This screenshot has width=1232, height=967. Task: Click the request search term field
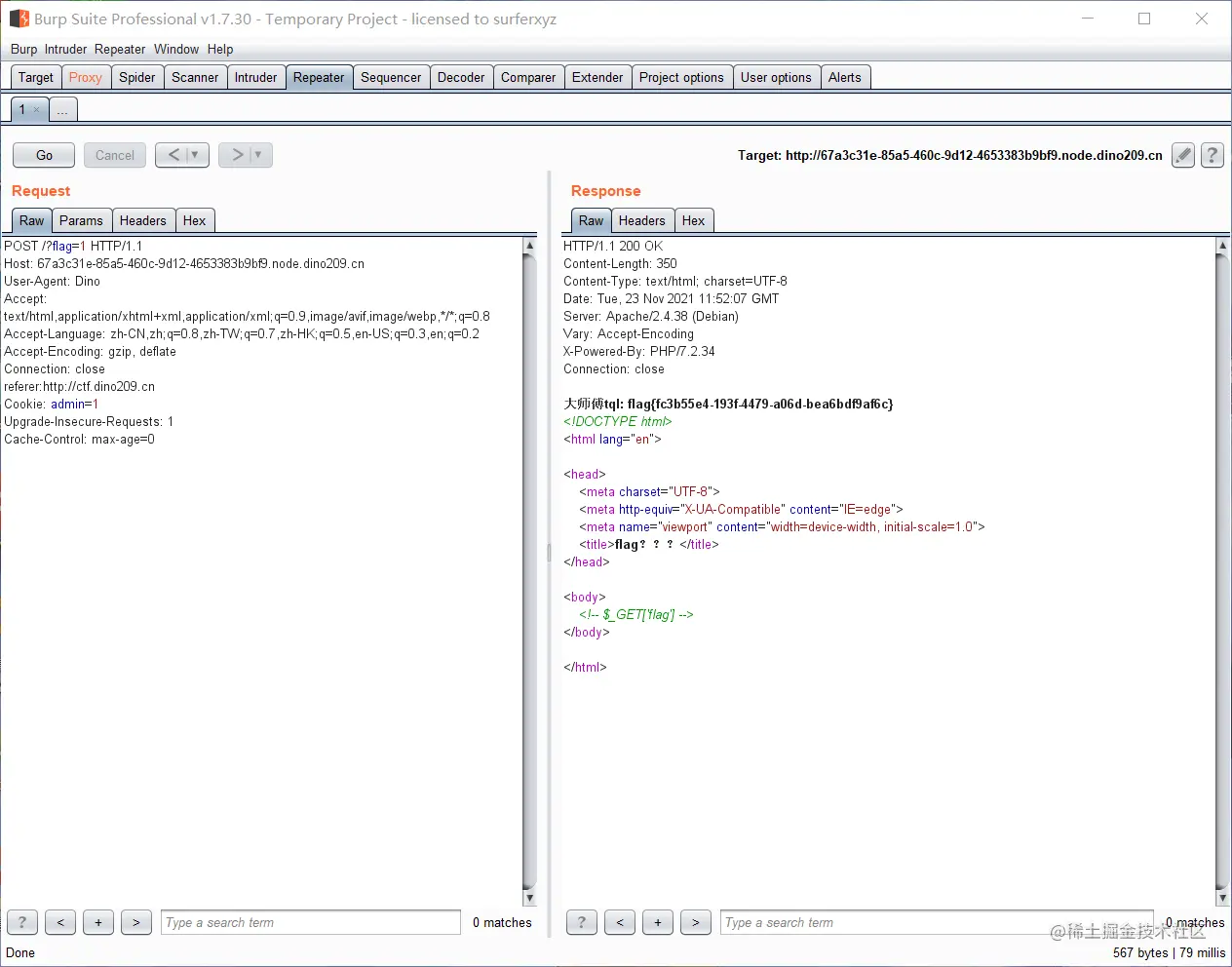point(311,922)
